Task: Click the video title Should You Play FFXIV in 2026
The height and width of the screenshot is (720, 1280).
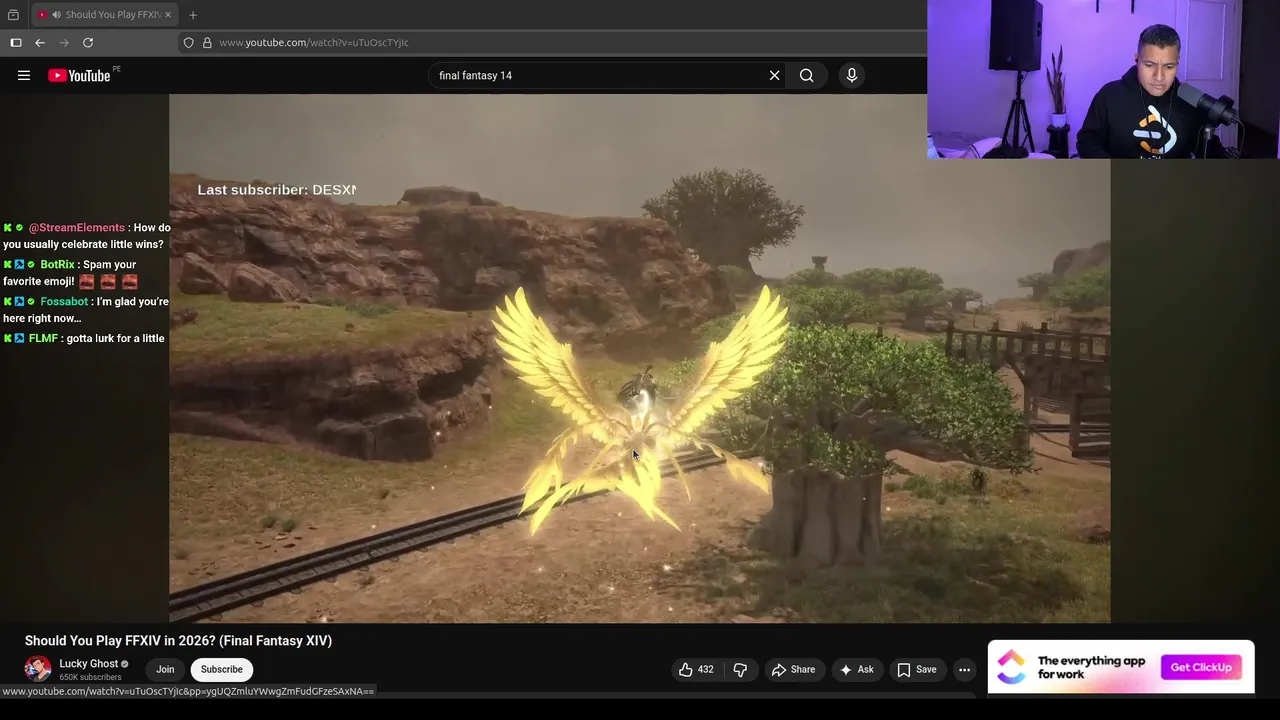Action: pyautogui.click(x=178, y=641)
